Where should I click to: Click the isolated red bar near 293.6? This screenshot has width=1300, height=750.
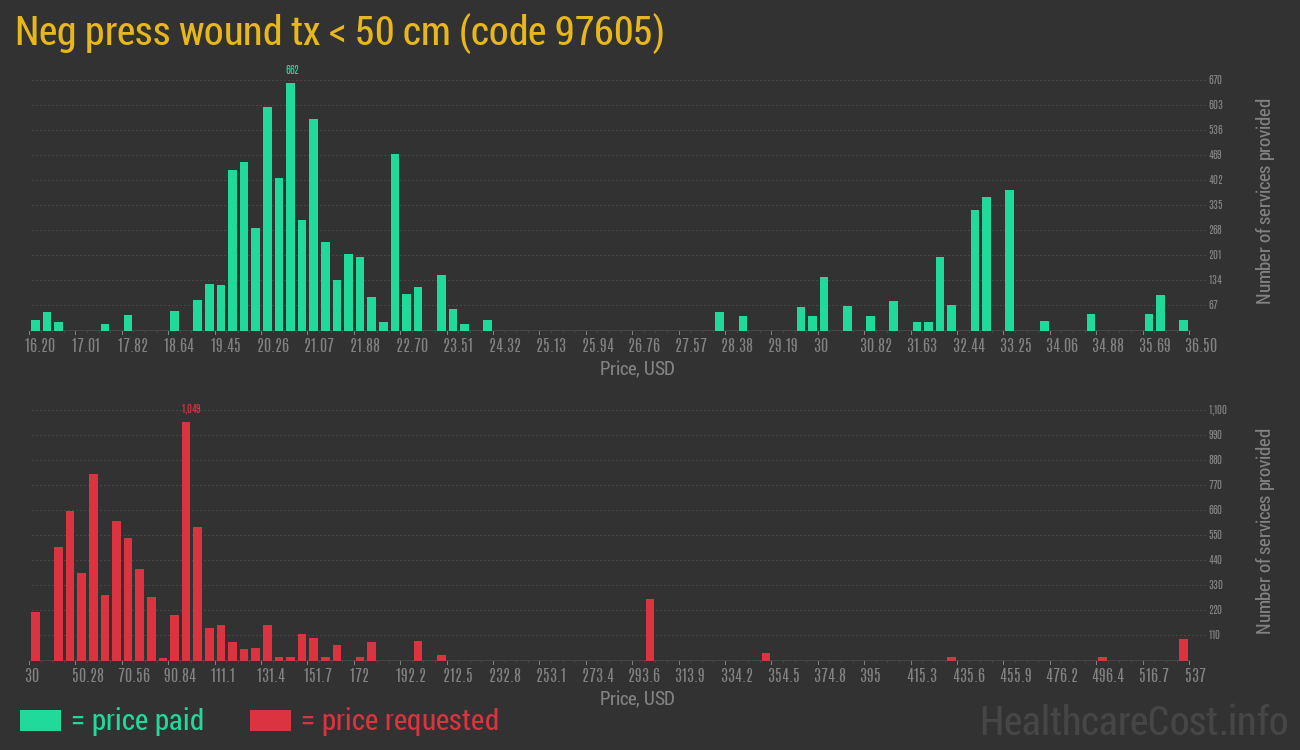pyautogui.click(x=650, y=630)
